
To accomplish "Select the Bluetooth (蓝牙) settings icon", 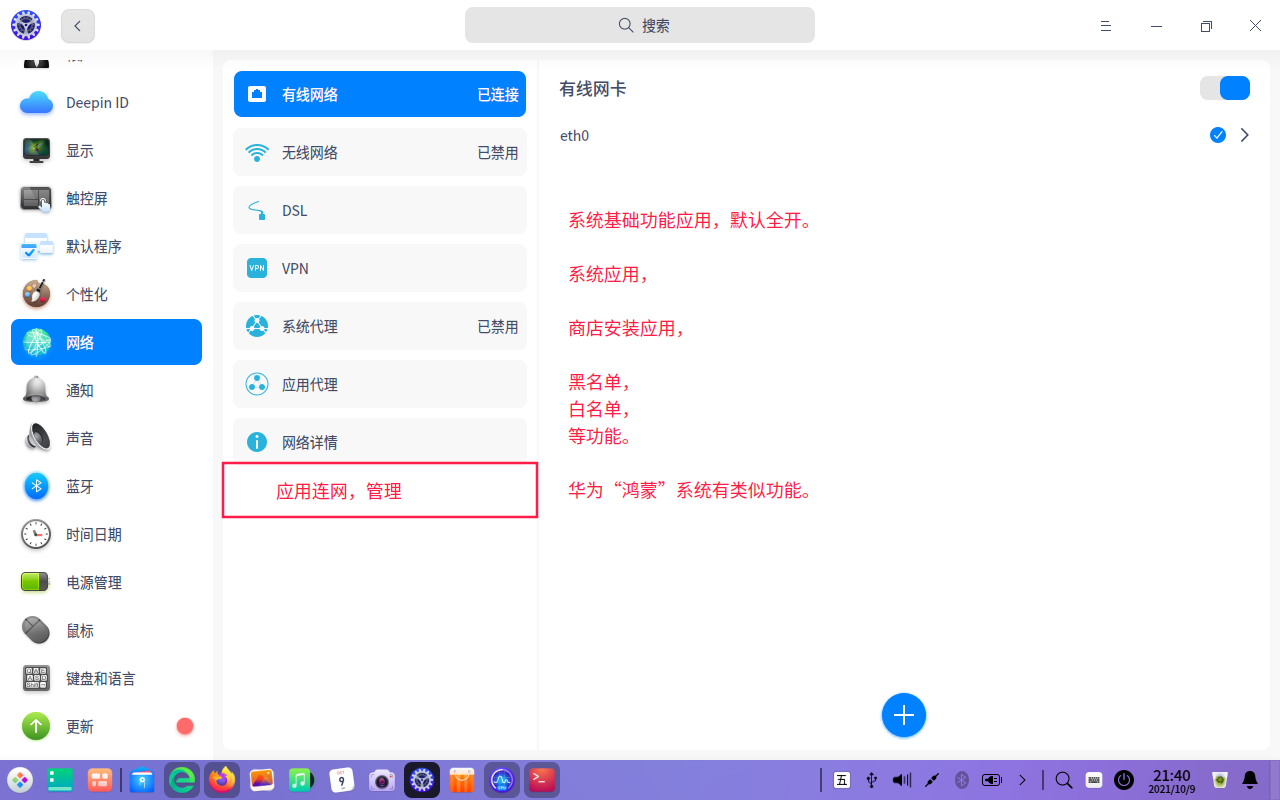I will pos(37,487).
